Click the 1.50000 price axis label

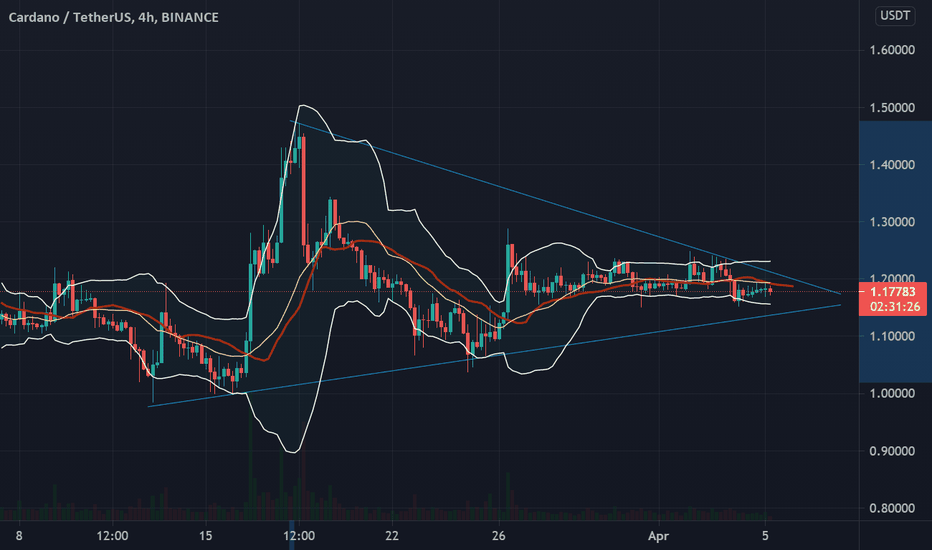pyautogui.click(x=892, y=108)
